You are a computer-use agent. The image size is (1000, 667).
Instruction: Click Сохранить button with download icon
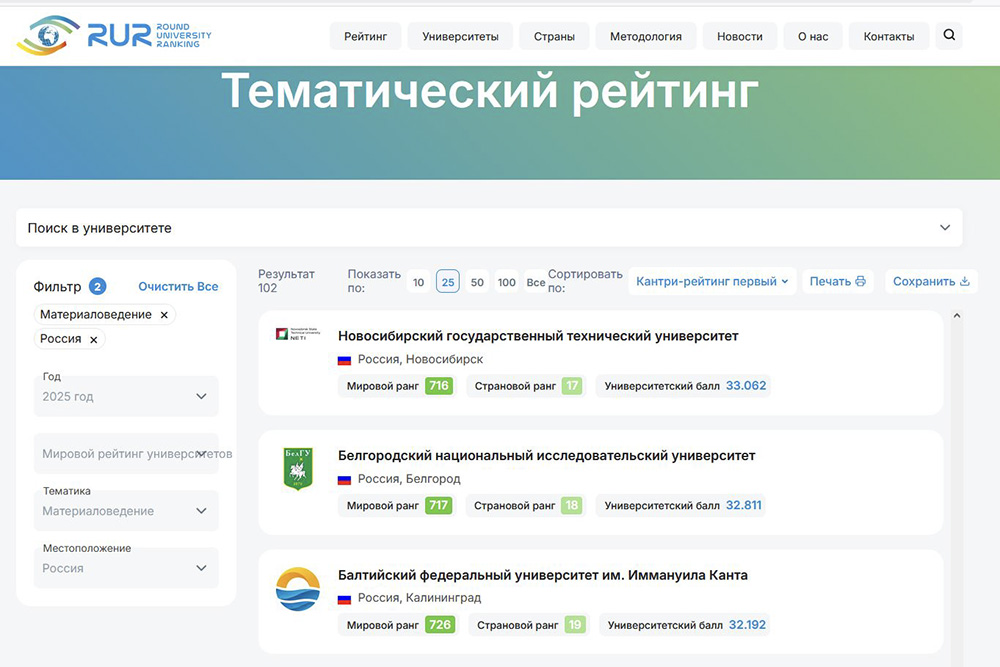point(930,281)
